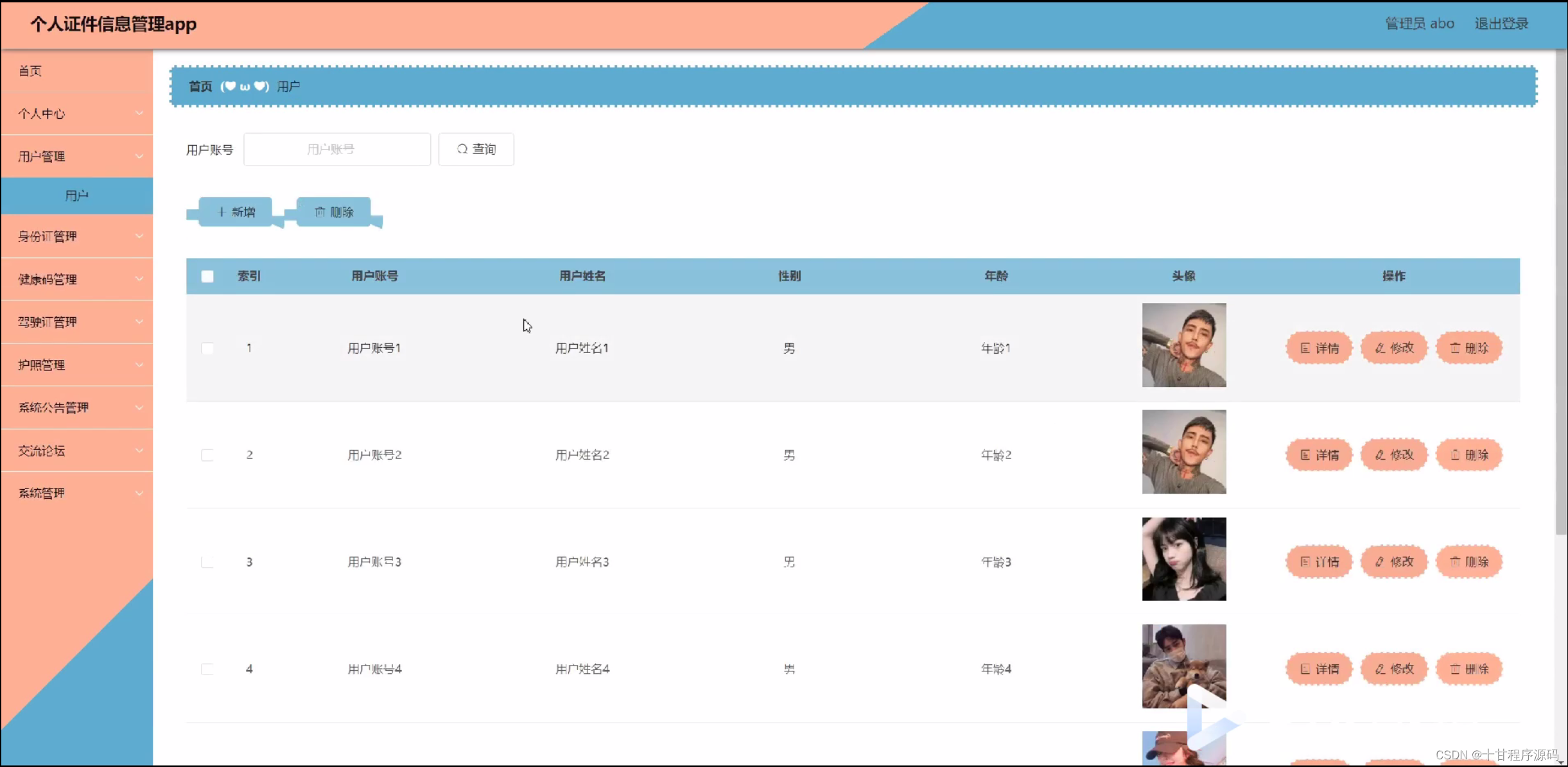Screen dimensions: 1568x767
Task: Click the 详情 button in row 1
Action: tap(1319, 348)
